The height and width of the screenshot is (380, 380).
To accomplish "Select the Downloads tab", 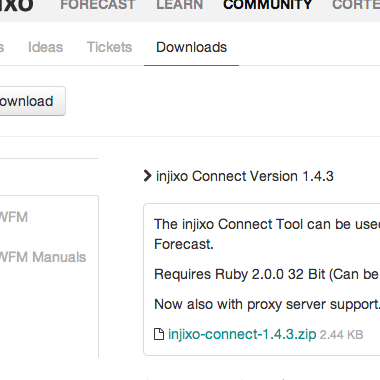I will coord(191,47).
